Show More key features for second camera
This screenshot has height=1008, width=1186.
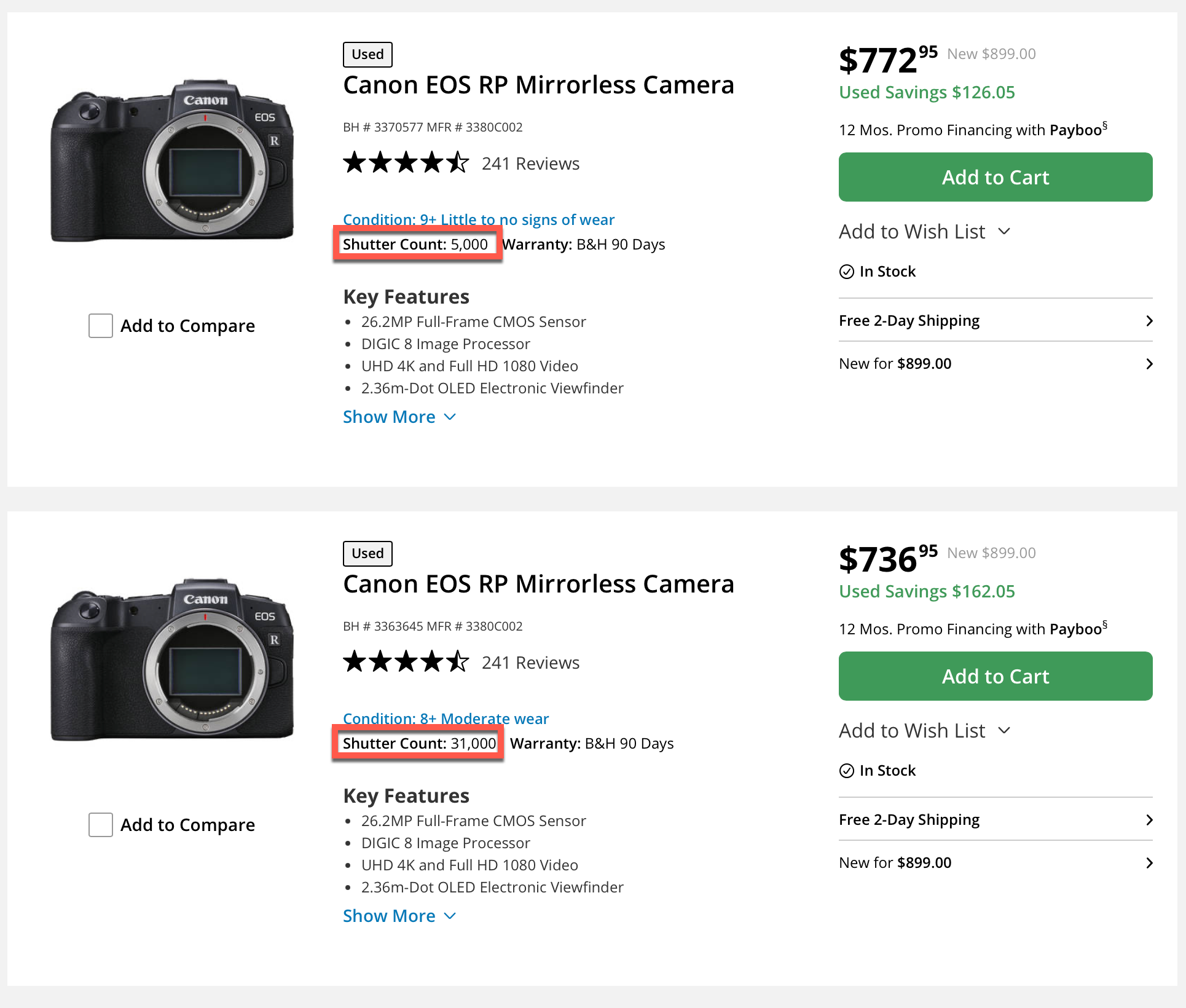(x=399, y=916)
